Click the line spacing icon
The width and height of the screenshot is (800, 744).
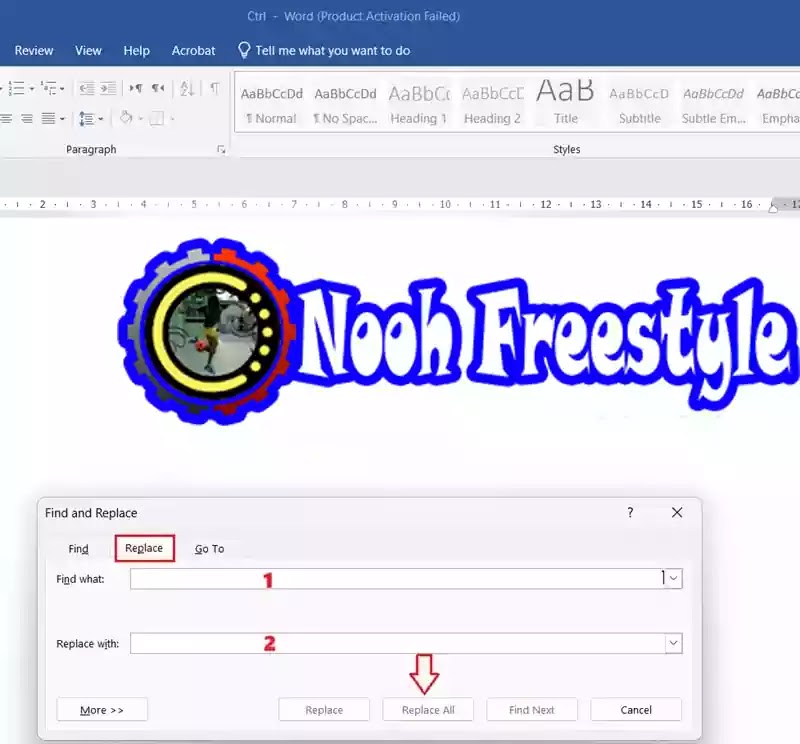point(87,119)
